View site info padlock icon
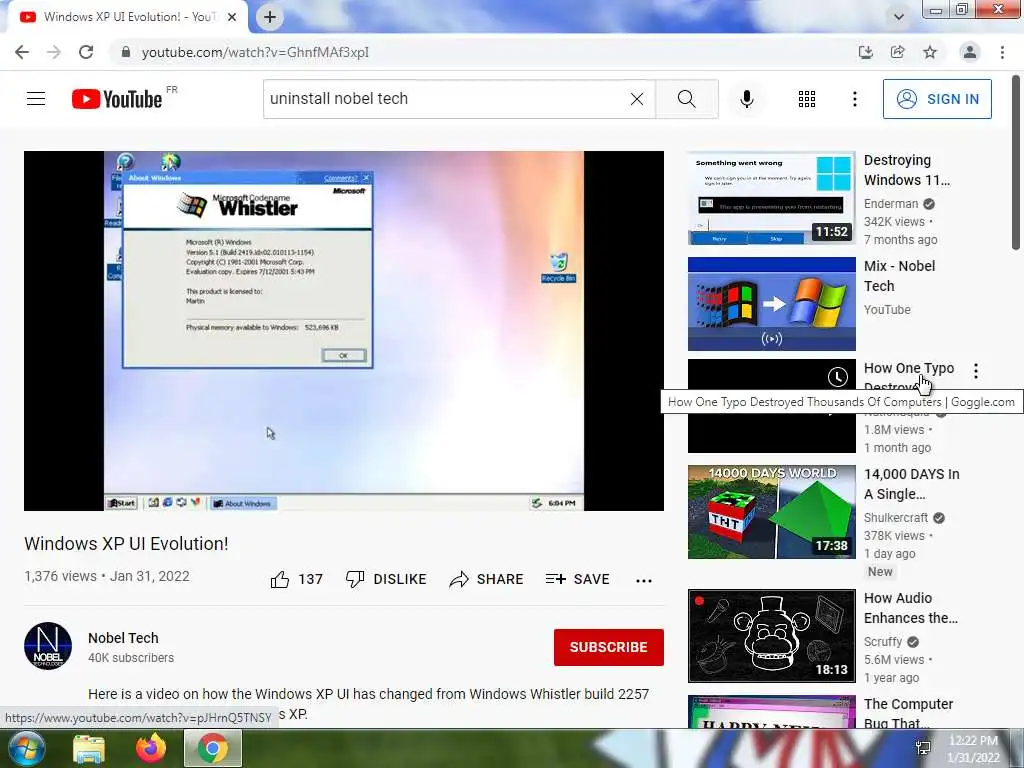 pos(125,52)
